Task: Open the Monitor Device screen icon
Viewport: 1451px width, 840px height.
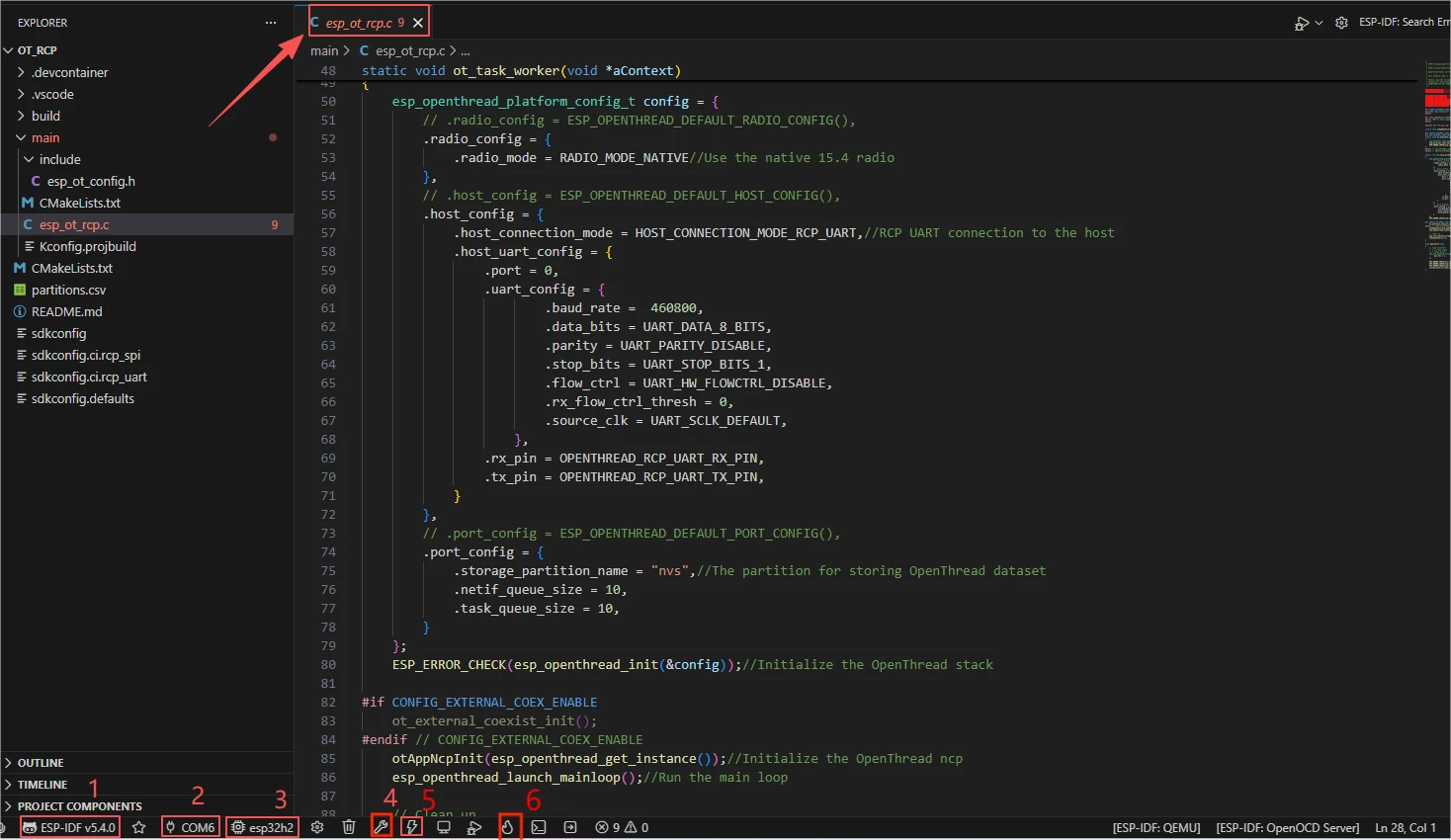Action: (444, 827)
